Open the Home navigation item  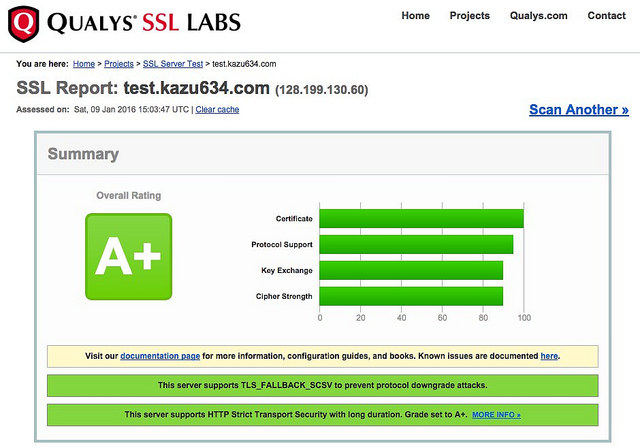click(415, 16)
